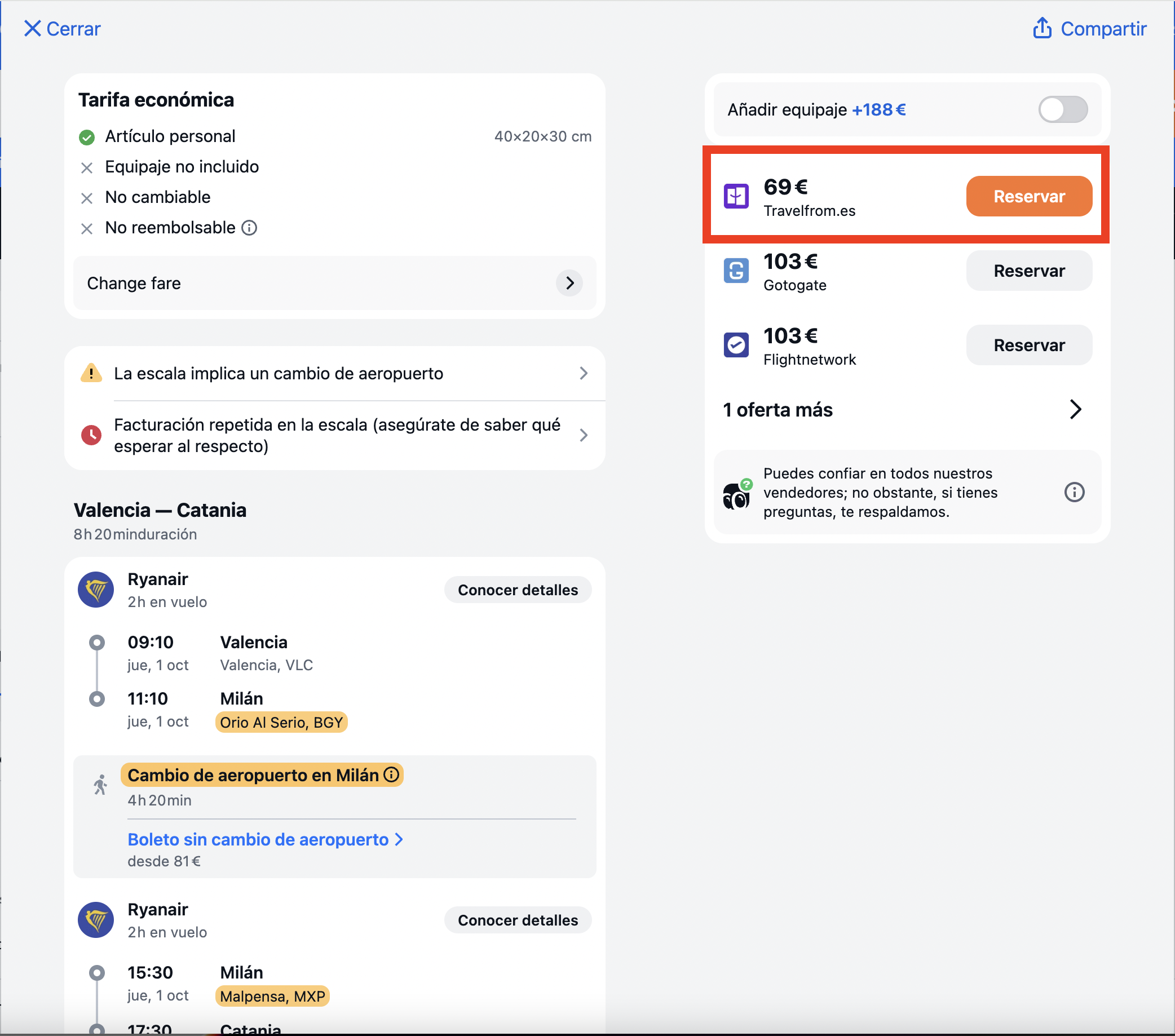Expand the Facturación repetida warning row
This screenshot has width=1175, height=1036.
pos(335,436)
